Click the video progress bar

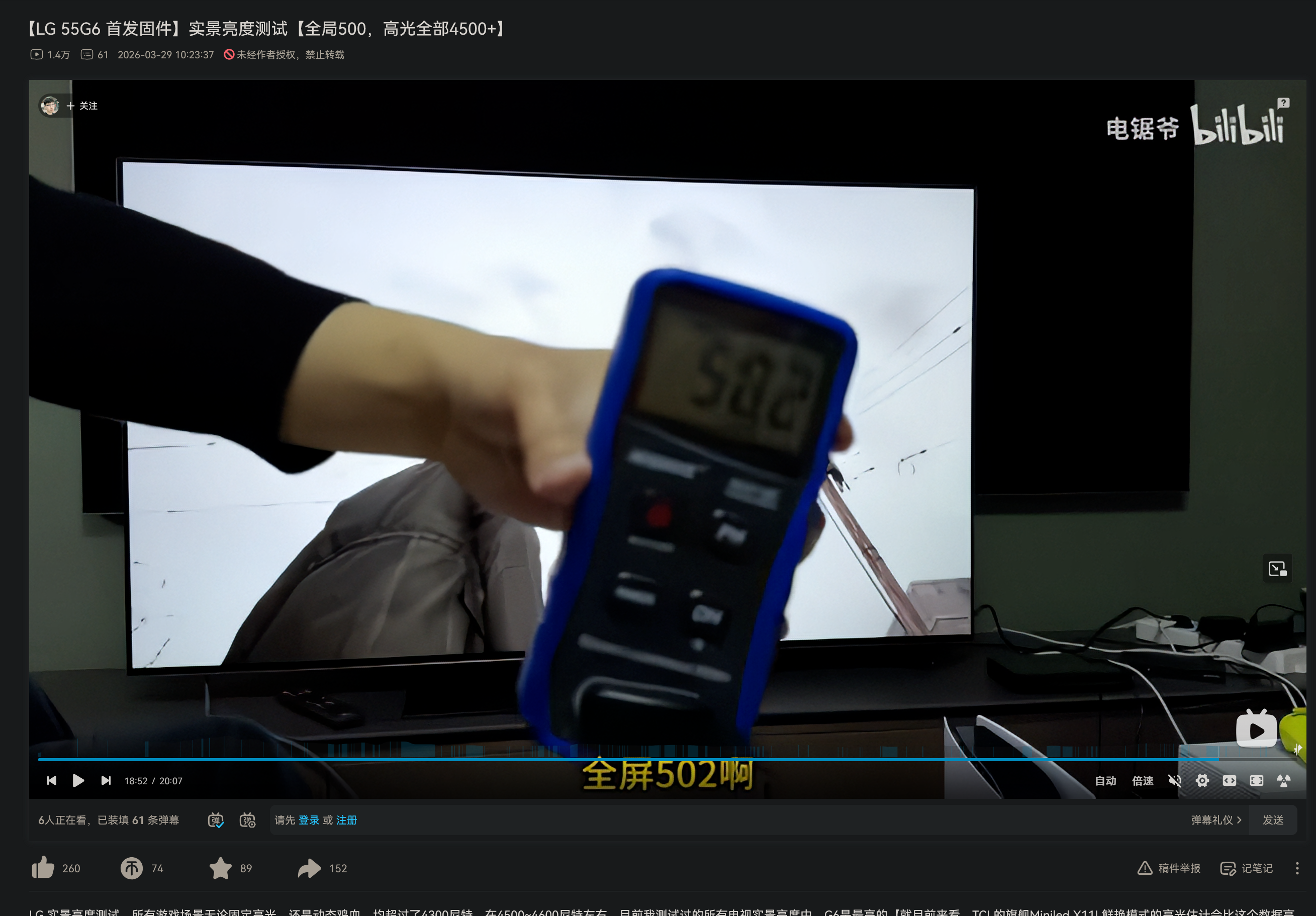click(x=630, y=759)
